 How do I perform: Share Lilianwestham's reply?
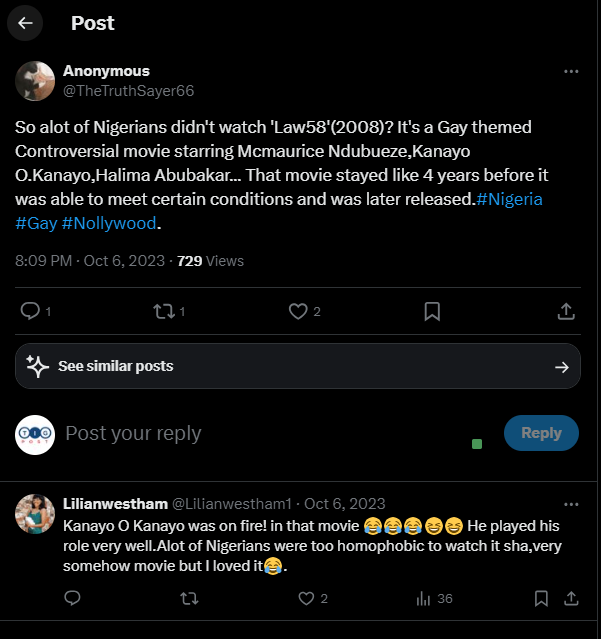coord(572,598)
